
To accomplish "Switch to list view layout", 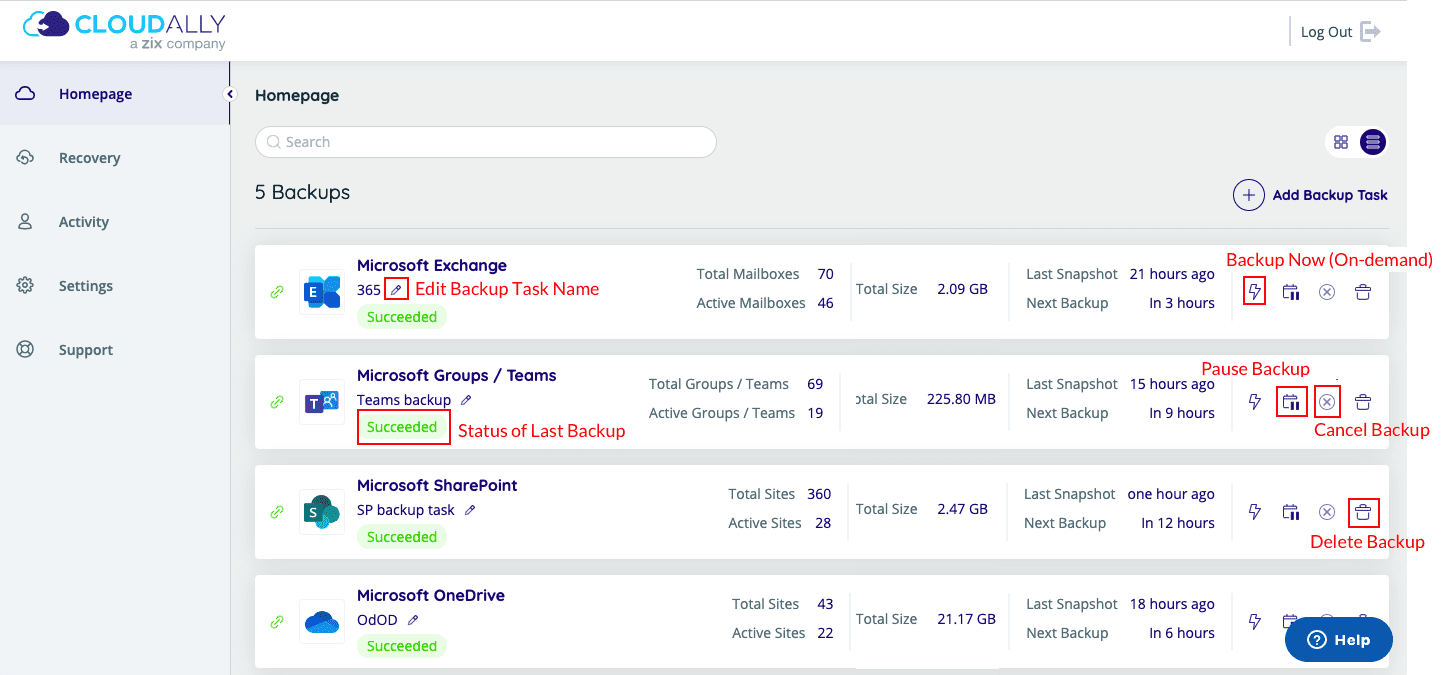I will tap(1372, 142).
